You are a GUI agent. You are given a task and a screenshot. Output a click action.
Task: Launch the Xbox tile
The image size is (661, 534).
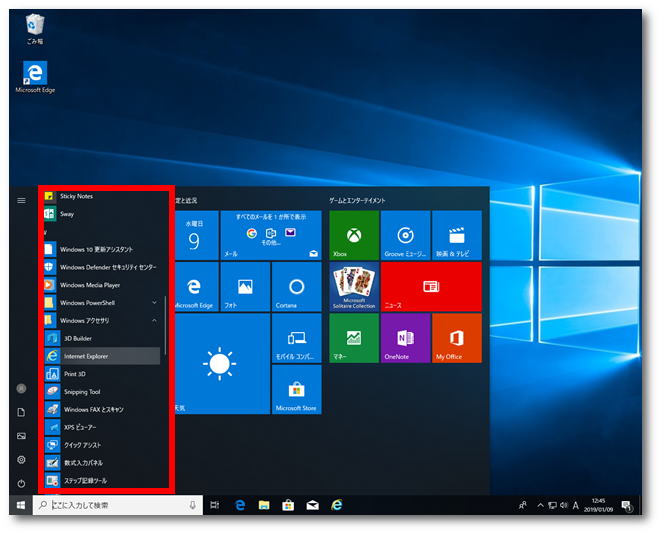coord(354,235)
